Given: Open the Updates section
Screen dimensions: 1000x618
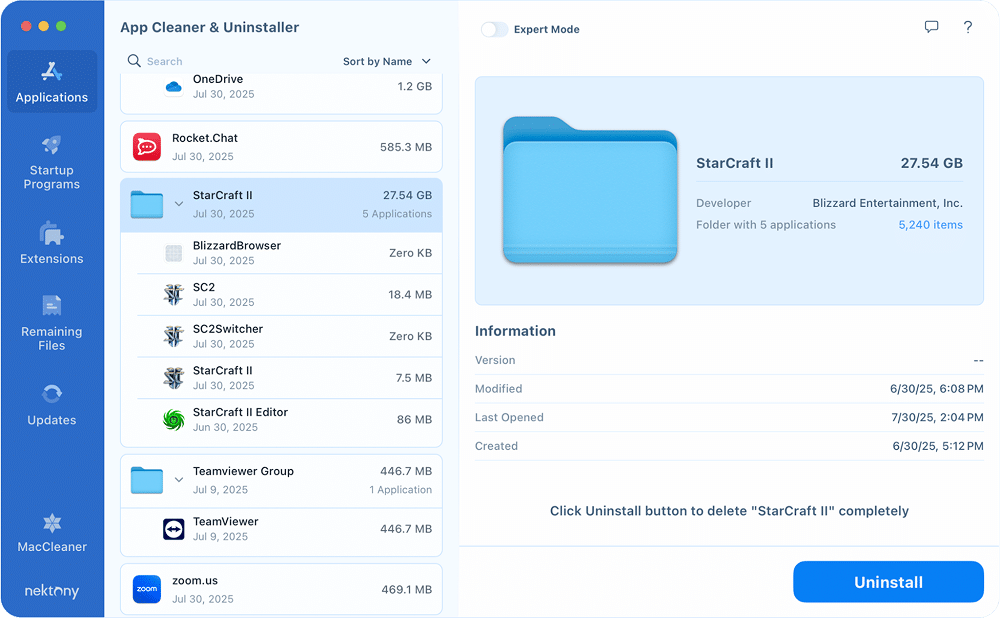Looking at the screenshot, I should coord(52,404).
